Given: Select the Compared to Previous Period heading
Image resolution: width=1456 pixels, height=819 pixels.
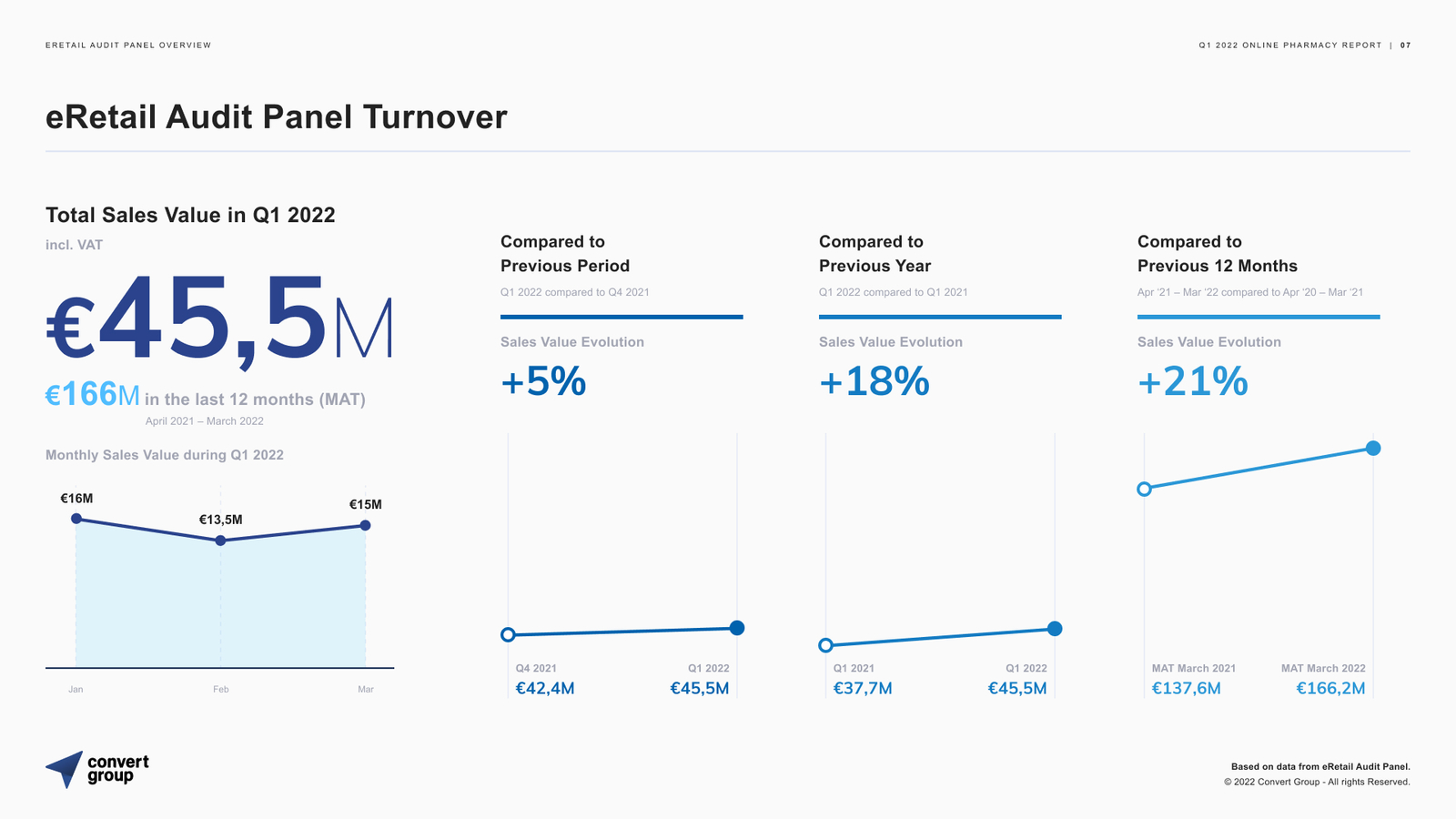Looking at the screenshot, I should (564, 254).
